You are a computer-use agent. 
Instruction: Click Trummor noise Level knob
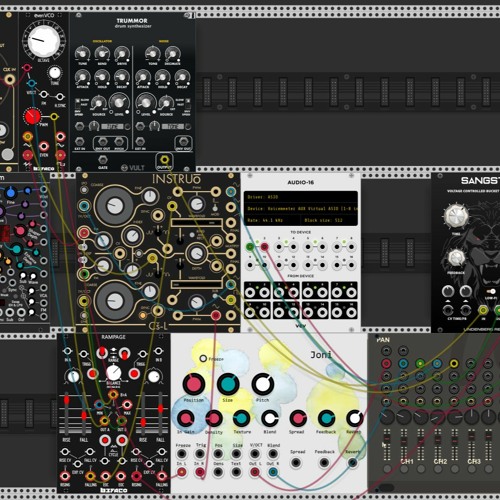[146, 102]
